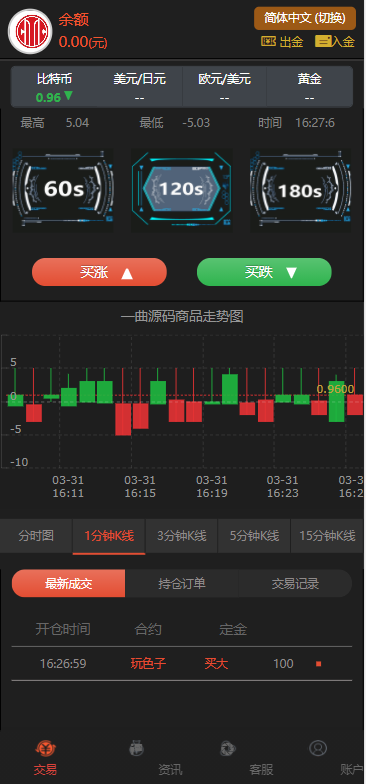Tap the 买跌 buy down button
The height and width of the screenshot is (784, 366).
(x=264, y=272)
